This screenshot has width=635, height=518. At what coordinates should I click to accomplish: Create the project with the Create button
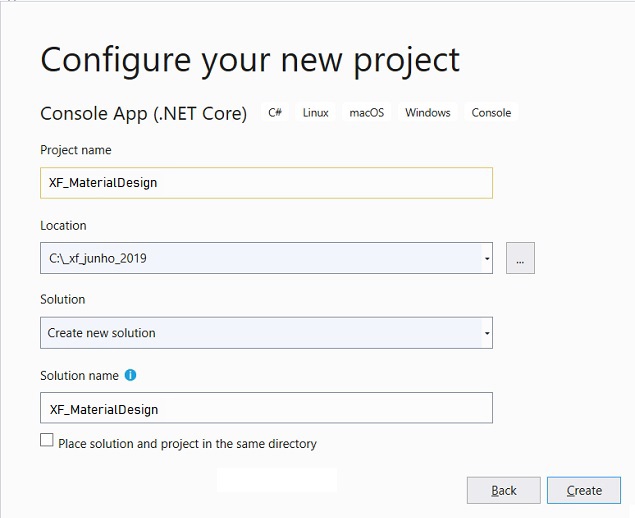tap(584, 490)
